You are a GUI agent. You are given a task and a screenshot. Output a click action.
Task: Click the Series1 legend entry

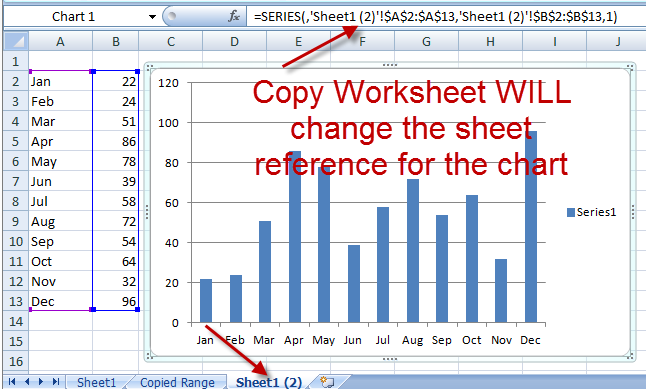592,212
